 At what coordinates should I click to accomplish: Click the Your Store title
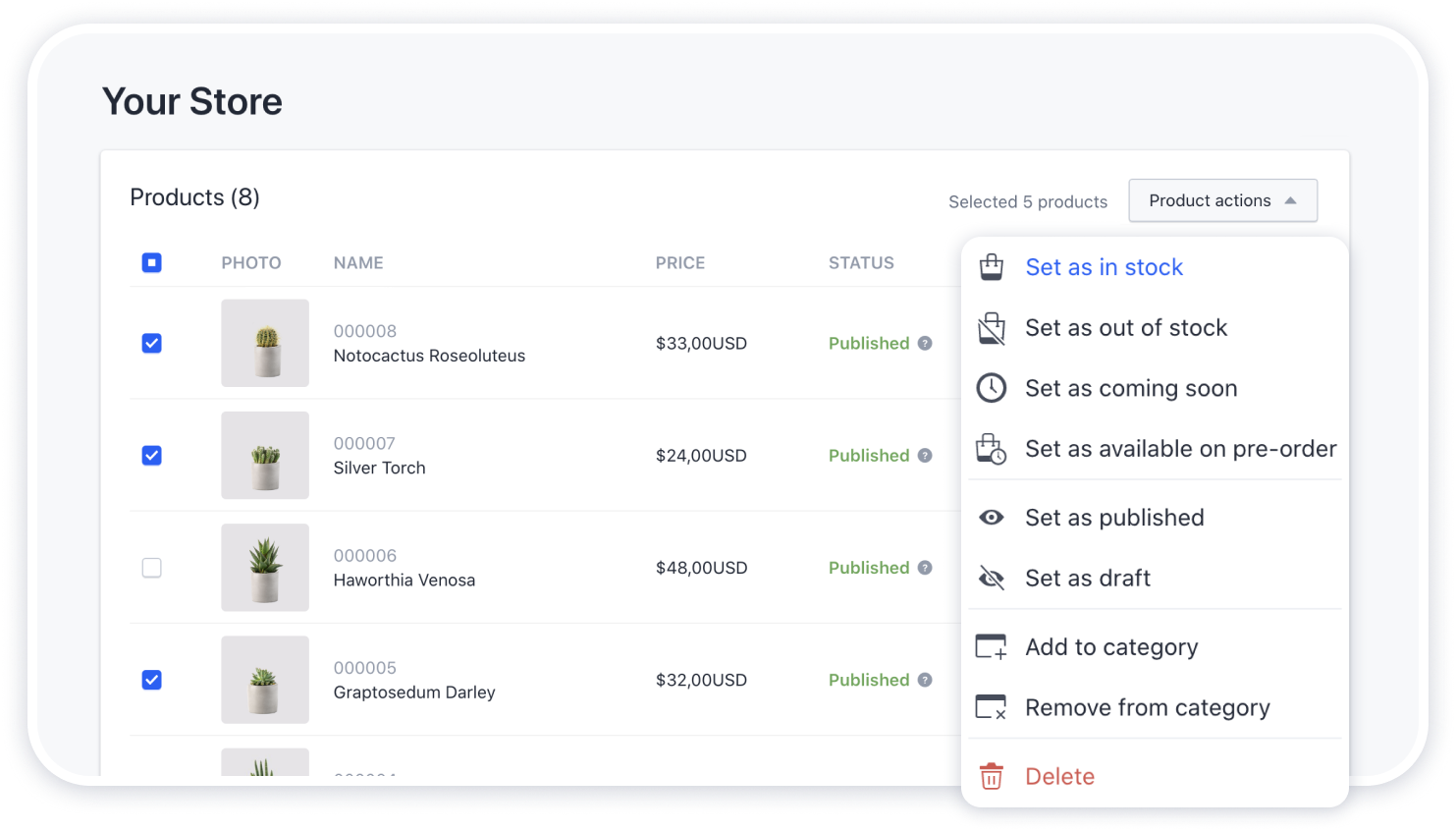click(x=192, y=101)
